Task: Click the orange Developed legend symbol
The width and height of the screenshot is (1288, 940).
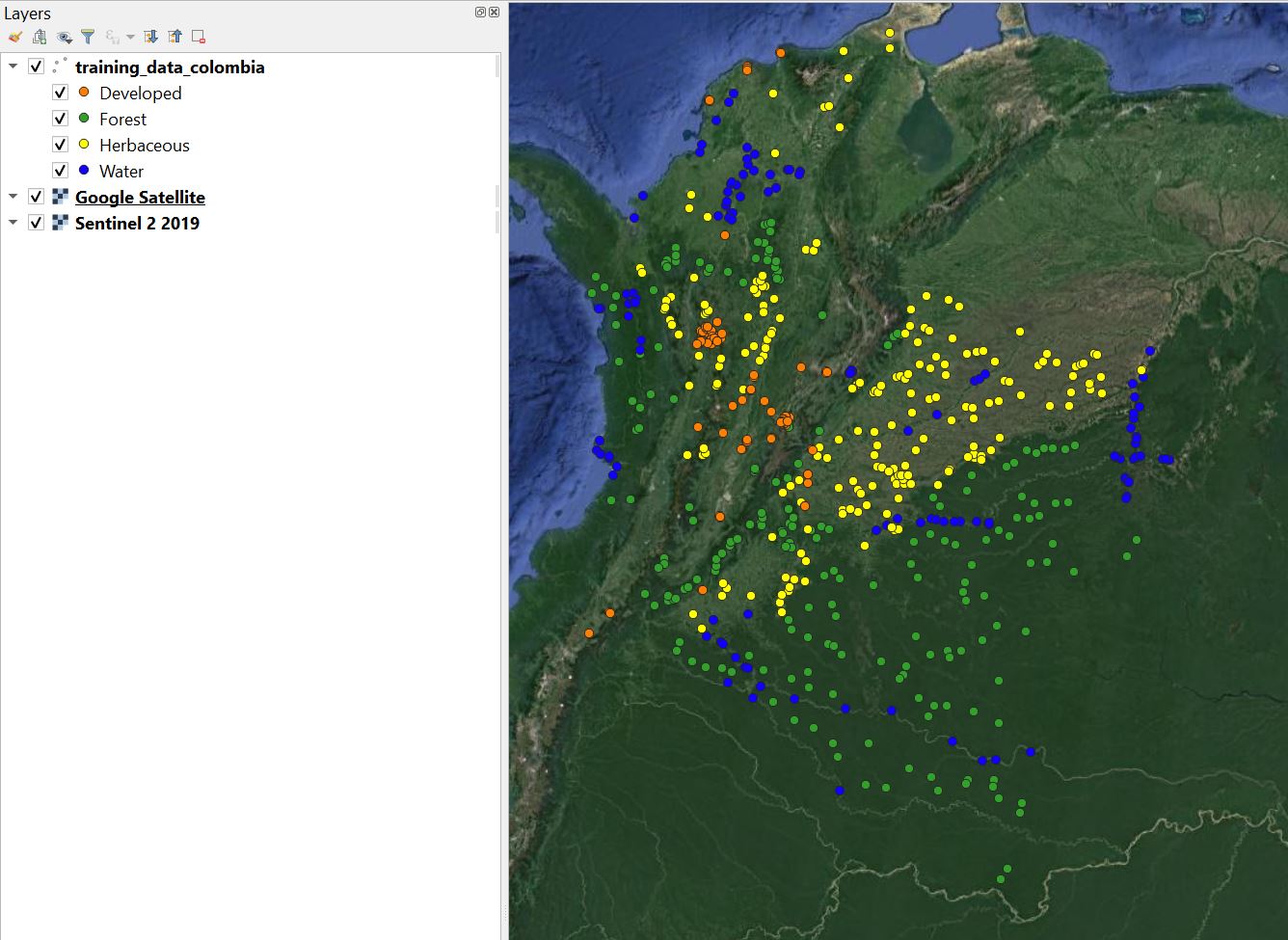Action: tap(84, 93)
